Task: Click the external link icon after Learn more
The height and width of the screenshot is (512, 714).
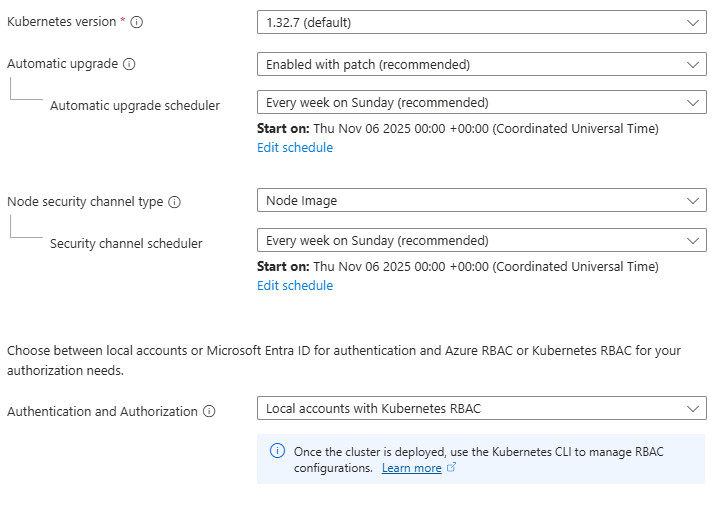Action: pos(452,468)
